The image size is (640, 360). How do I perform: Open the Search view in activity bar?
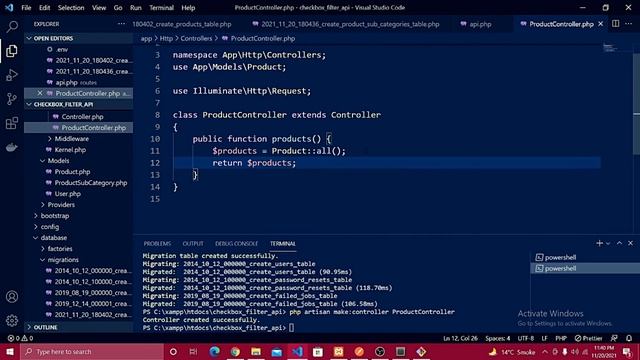tap(12, 27)
